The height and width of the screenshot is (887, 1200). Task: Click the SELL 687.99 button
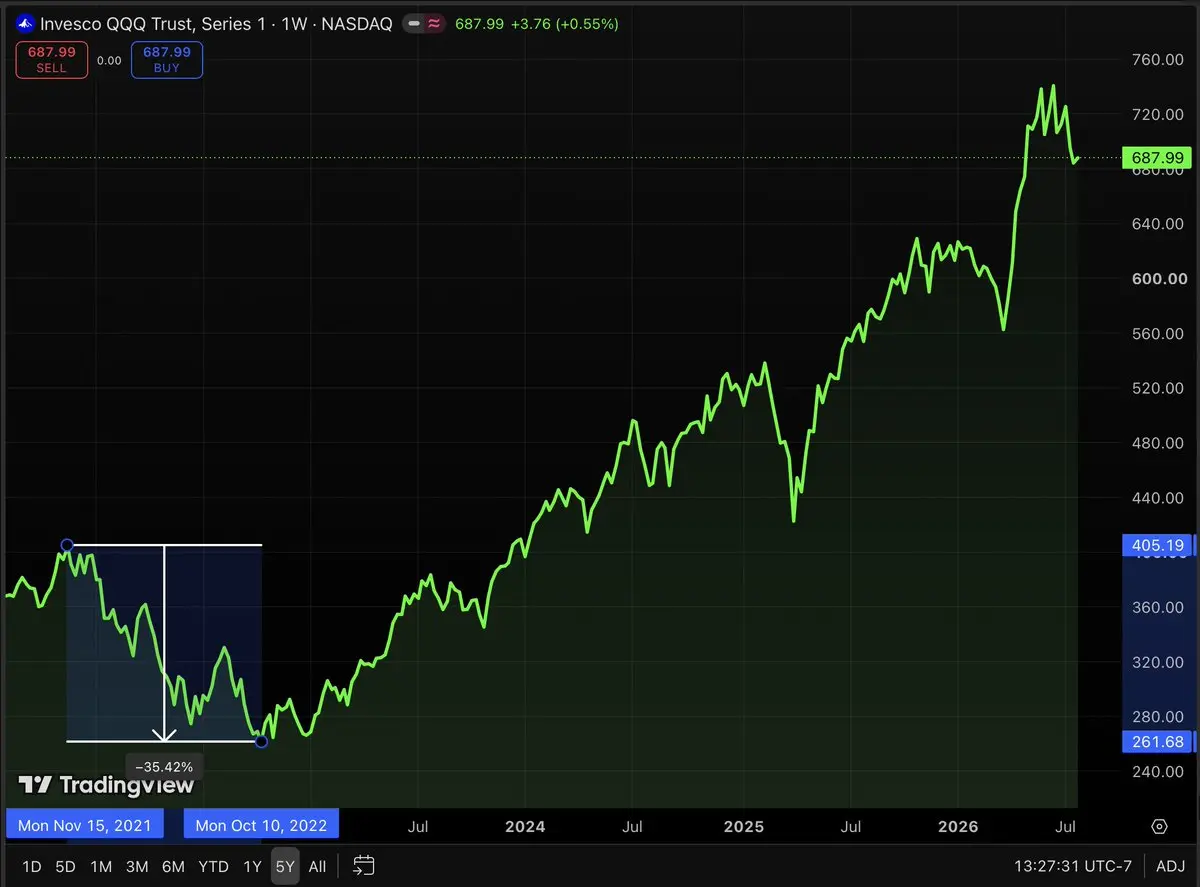51,60
